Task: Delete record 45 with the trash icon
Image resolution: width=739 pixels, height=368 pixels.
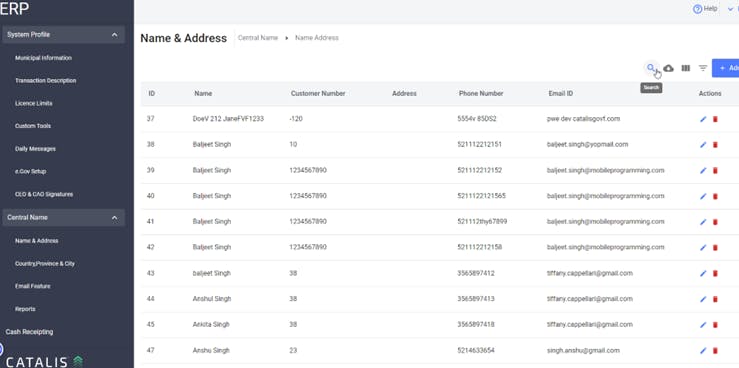Action: point(715,325)
